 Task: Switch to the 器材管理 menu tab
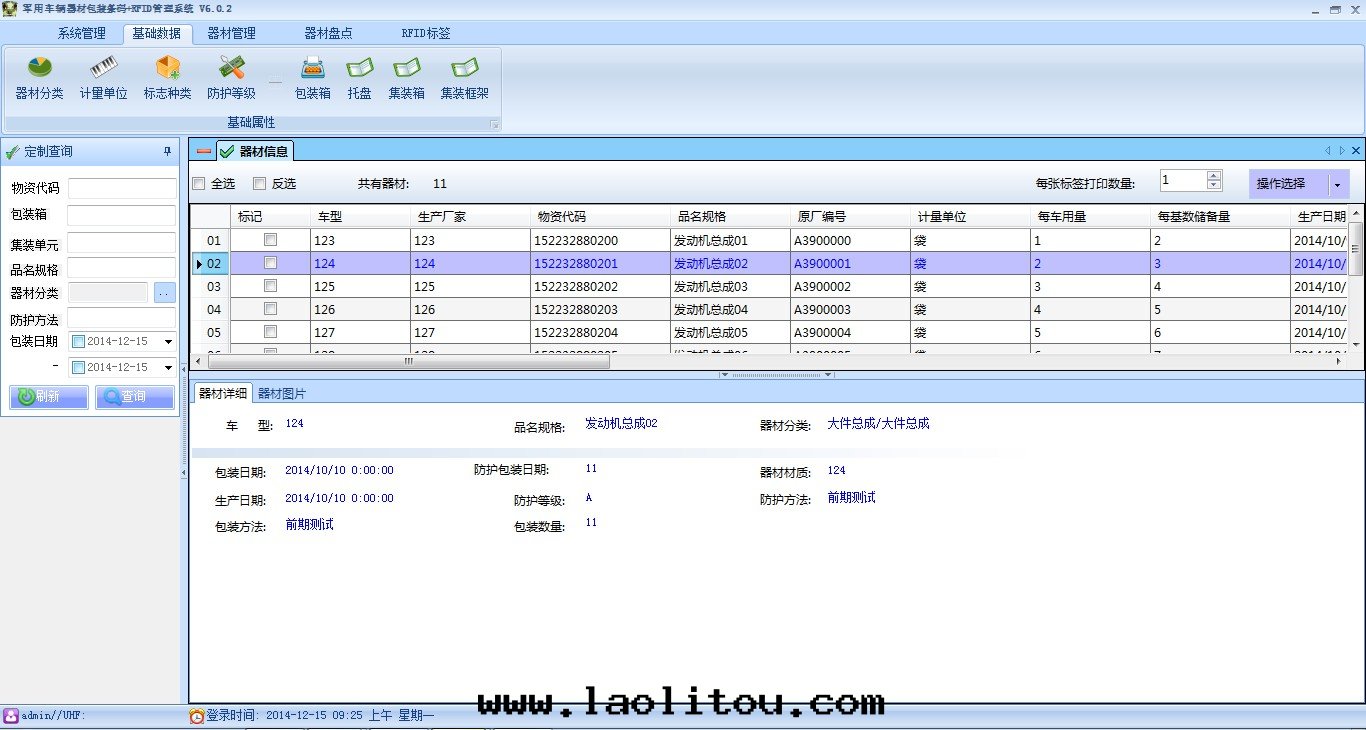point(231,33)
